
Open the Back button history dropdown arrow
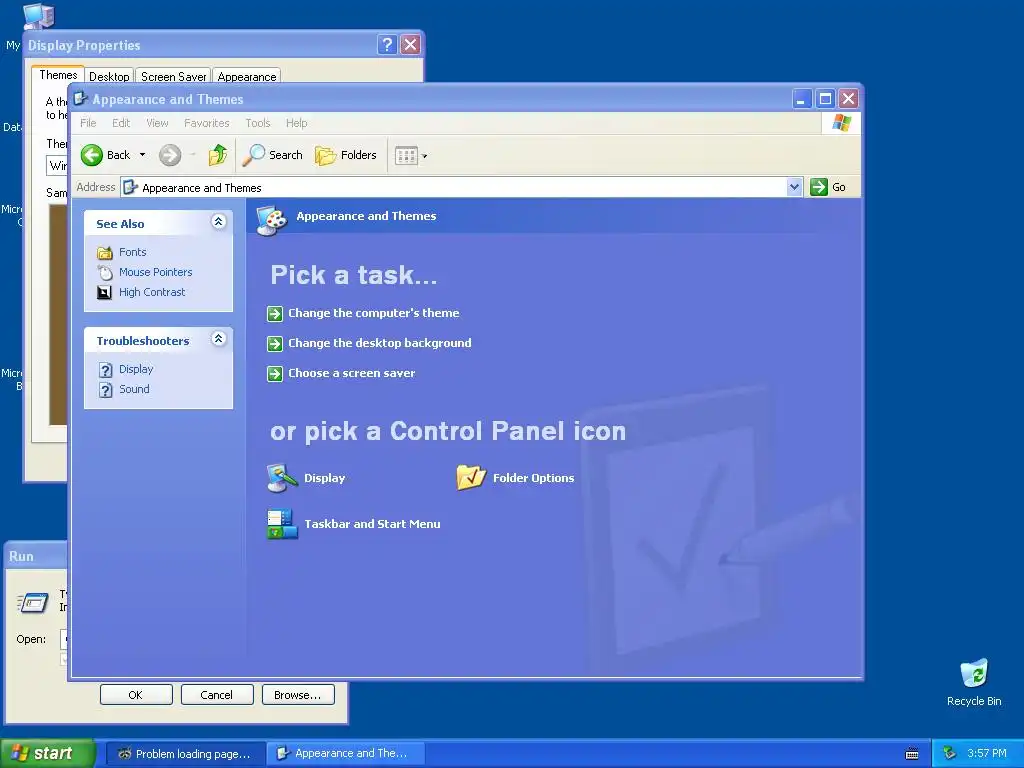click(142, 155)
